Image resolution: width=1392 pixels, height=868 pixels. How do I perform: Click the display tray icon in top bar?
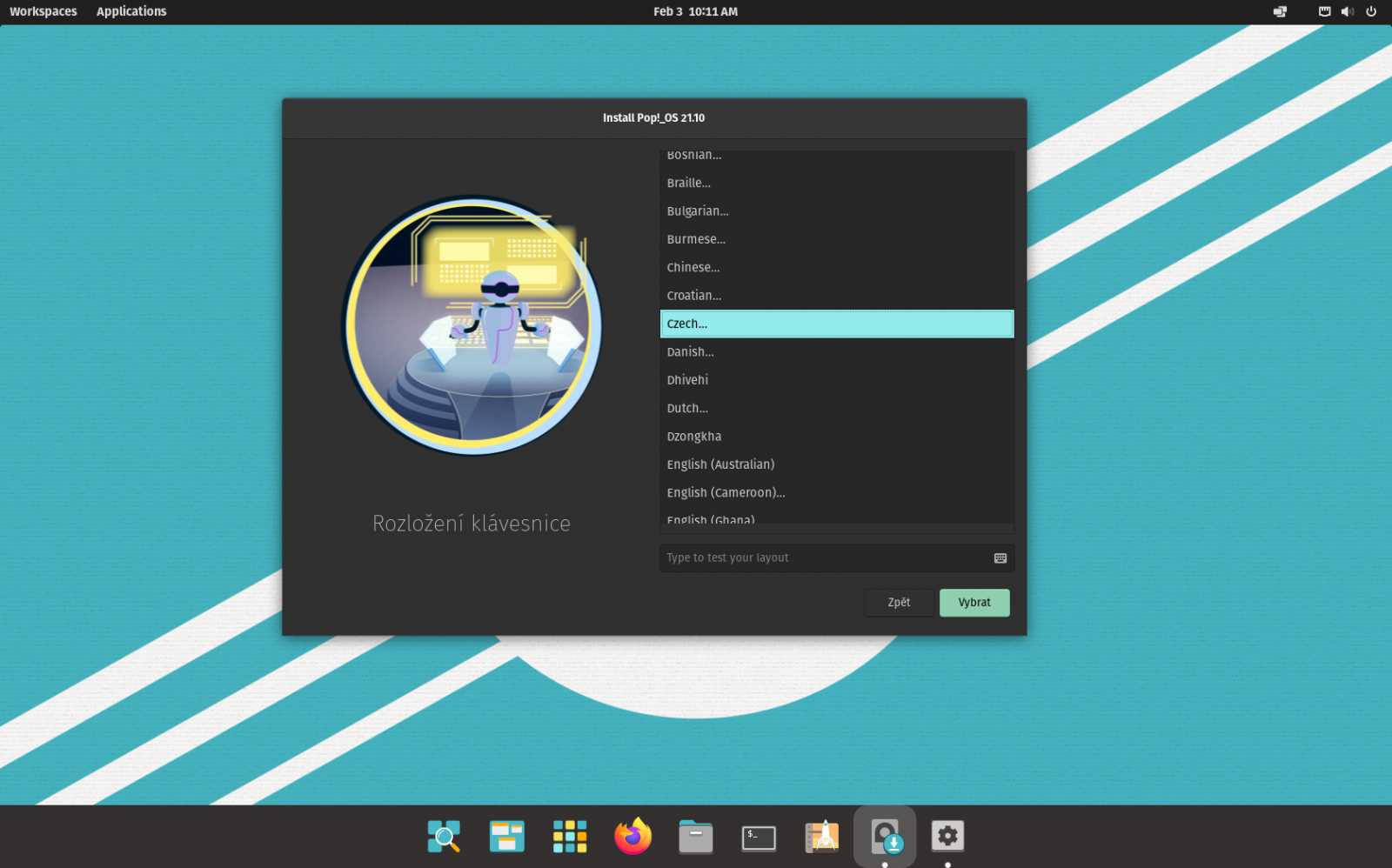1280,11
